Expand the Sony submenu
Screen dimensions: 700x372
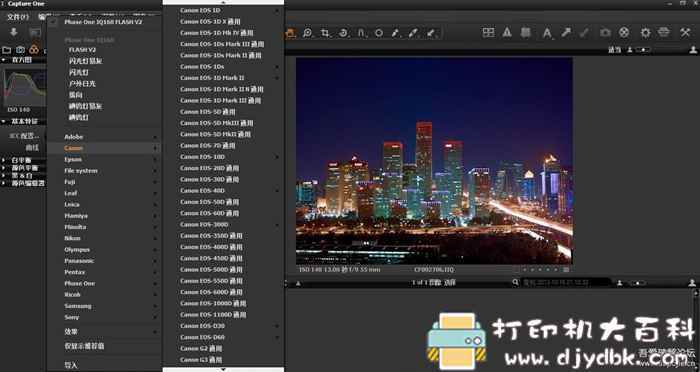[x=104, y=317]
